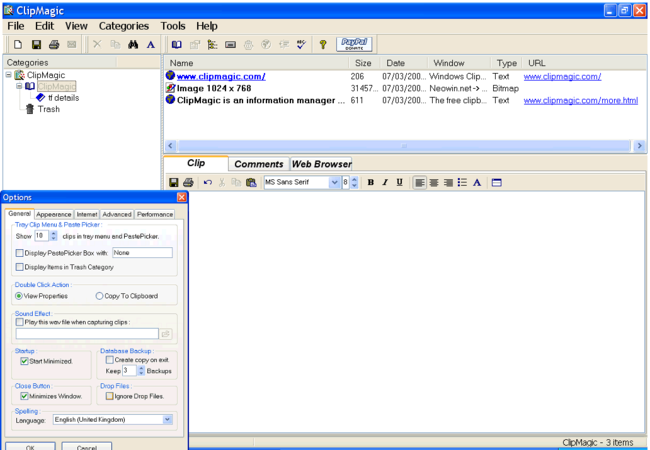Collapse the ClipMagic root tree node
This screenshot has width=650, height=450.
(9, 75)
